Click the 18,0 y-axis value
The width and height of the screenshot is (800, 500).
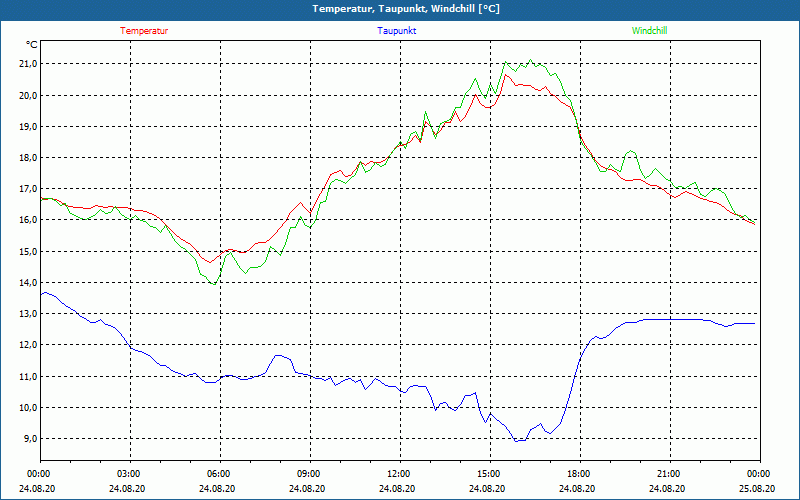29,158
